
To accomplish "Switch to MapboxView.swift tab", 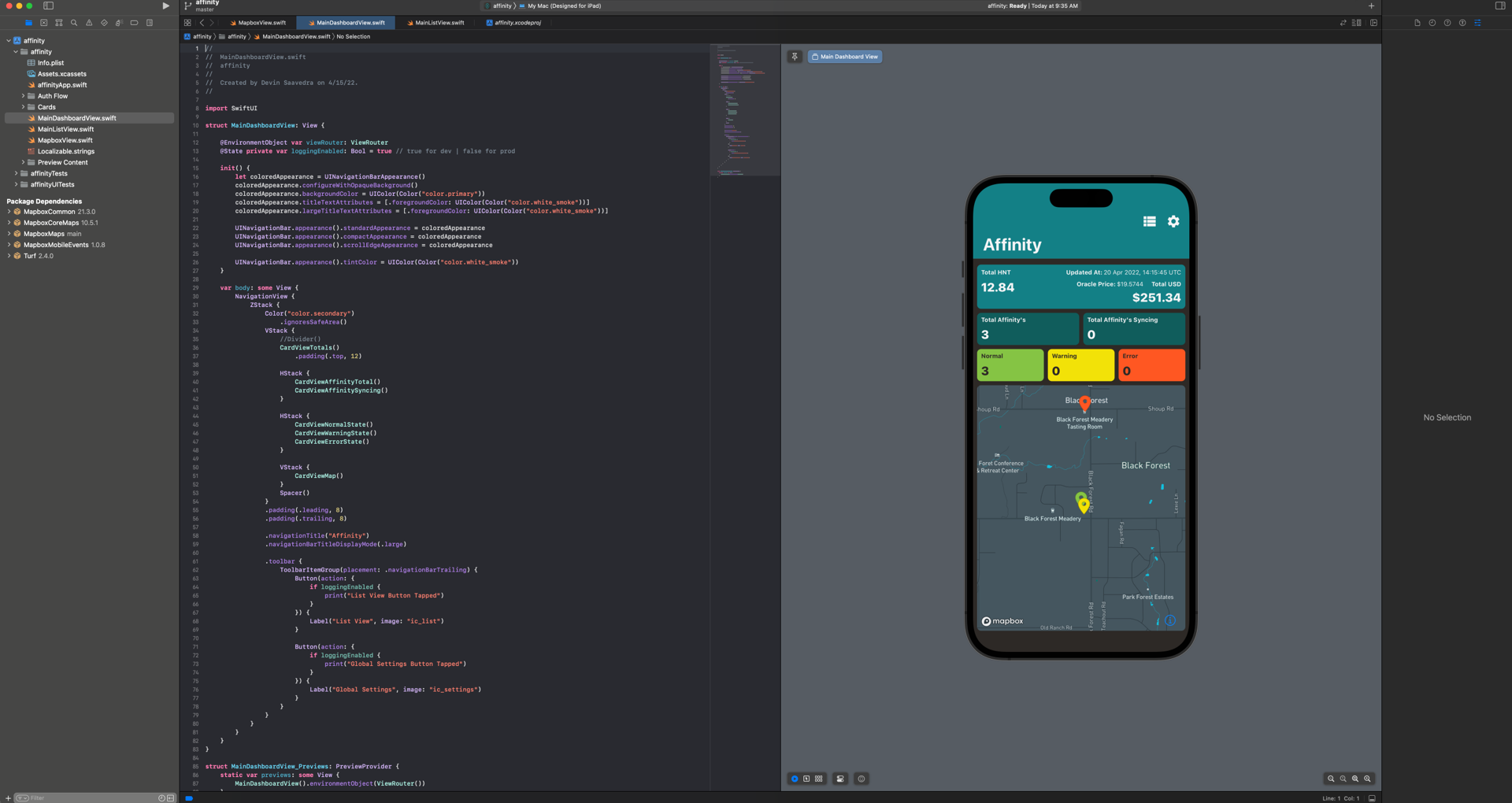I will [x=258, y=23].
